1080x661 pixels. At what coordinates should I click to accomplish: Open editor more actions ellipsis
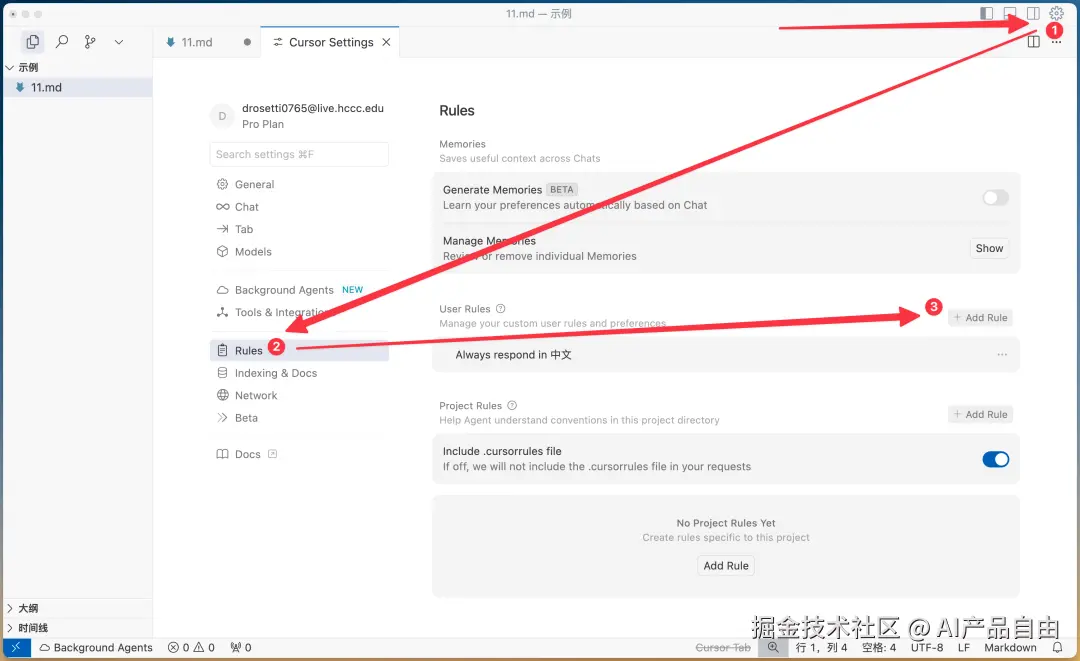point(1056,43)
